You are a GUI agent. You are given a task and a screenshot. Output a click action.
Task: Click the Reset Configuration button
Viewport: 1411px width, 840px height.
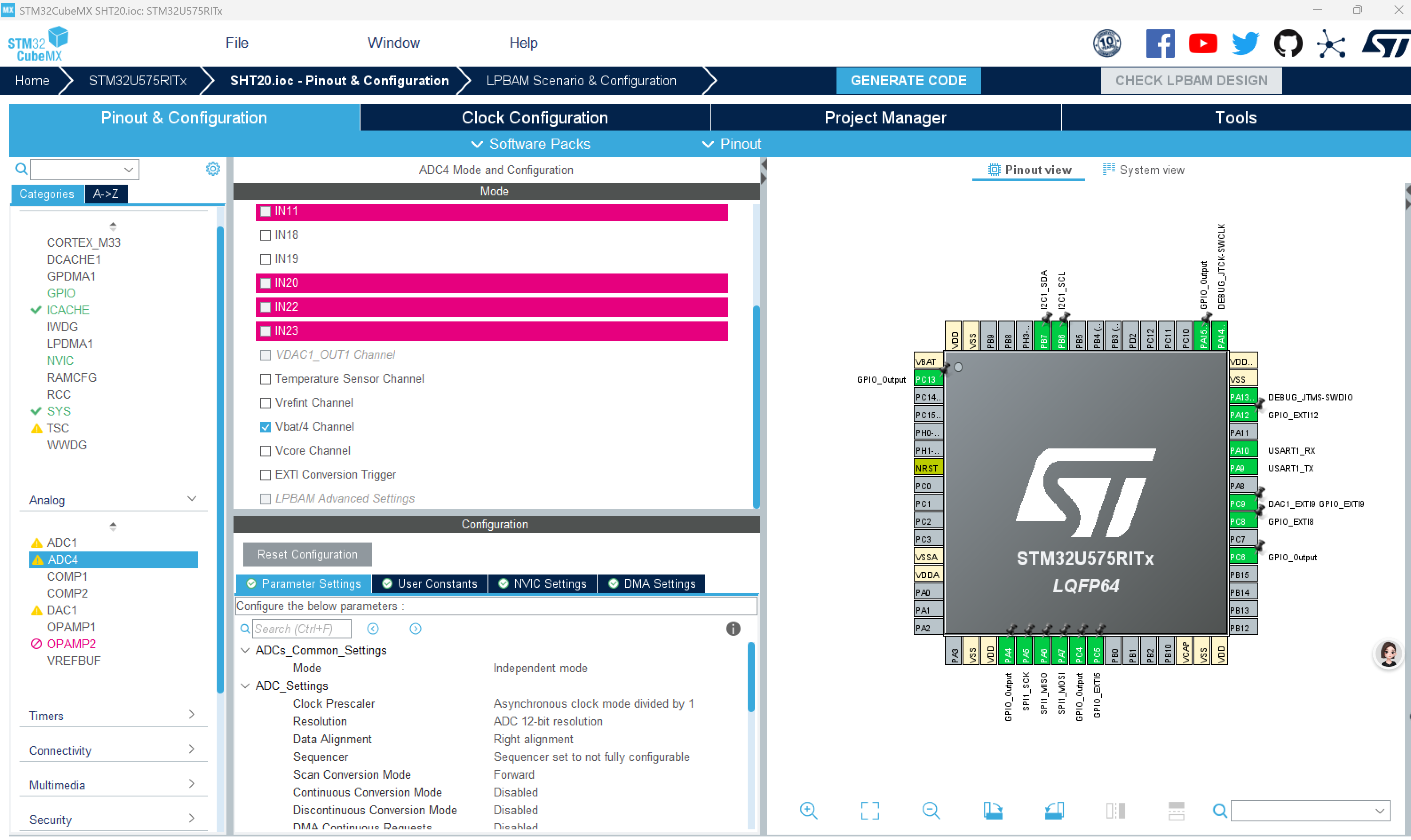click(307, 554)
